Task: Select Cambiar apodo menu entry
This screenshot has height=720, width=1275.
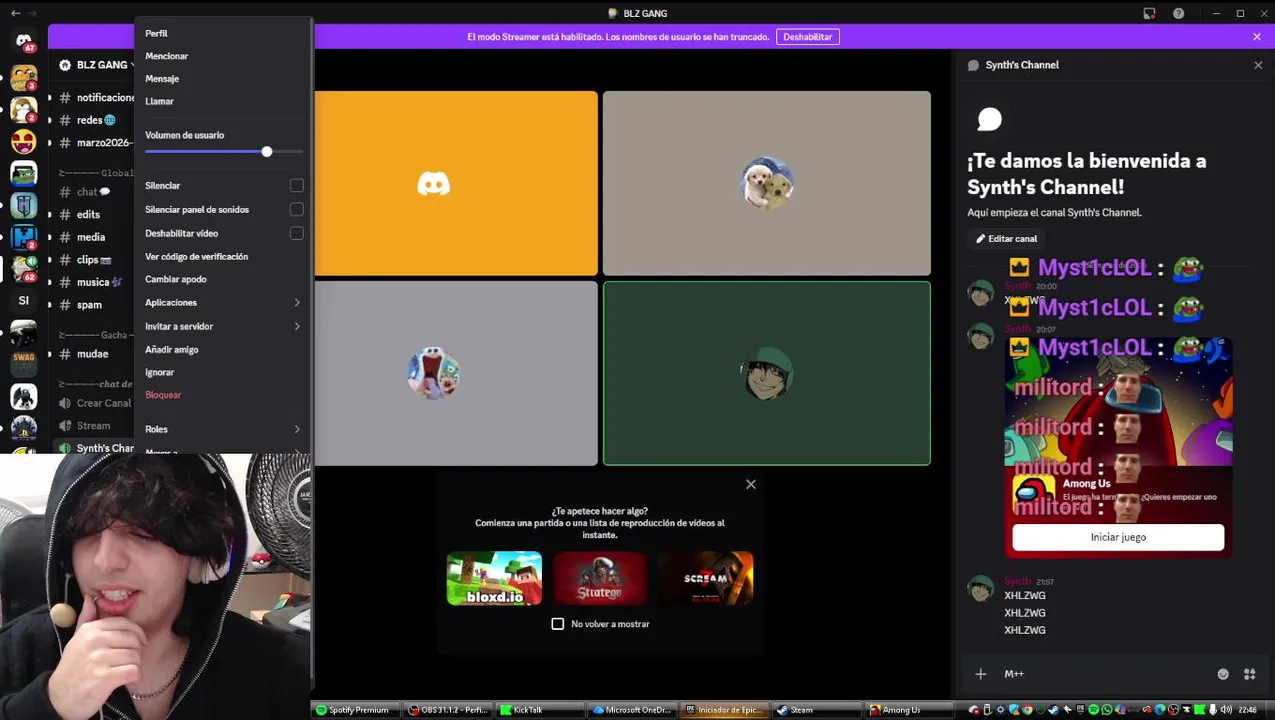Action: coord(223,279)
